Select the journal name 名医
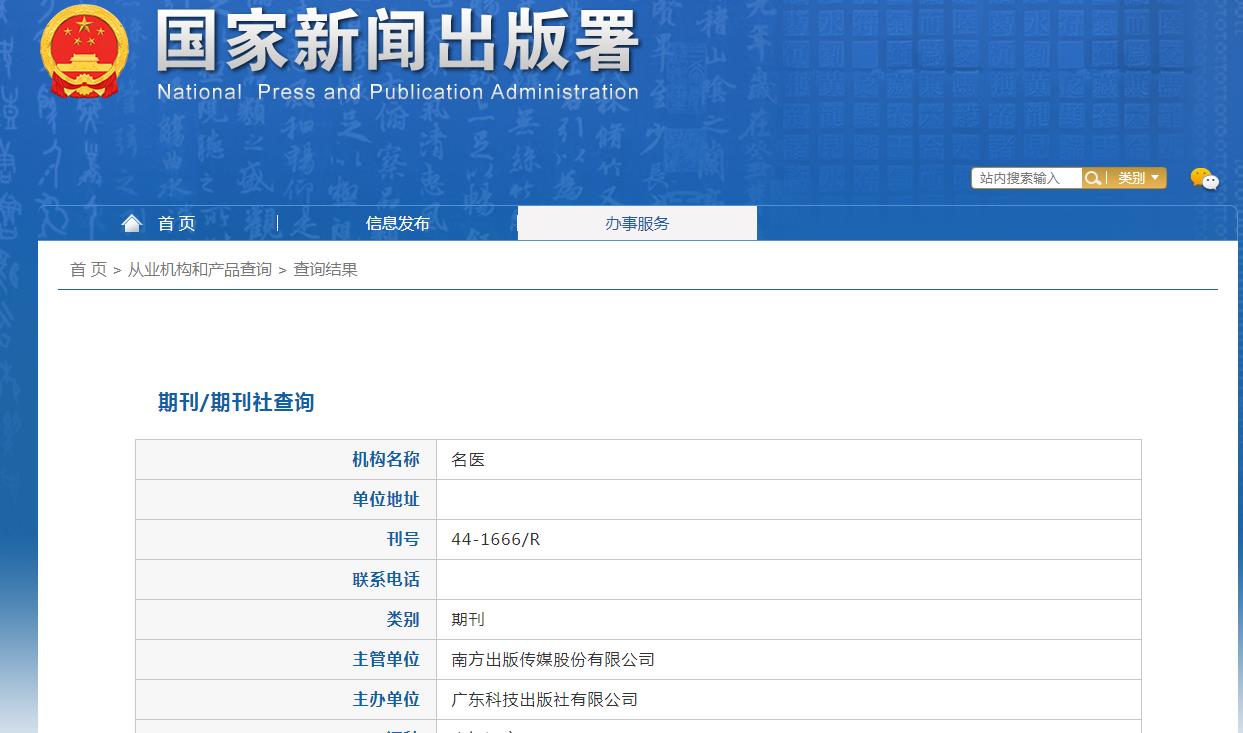 coord(470,459)
